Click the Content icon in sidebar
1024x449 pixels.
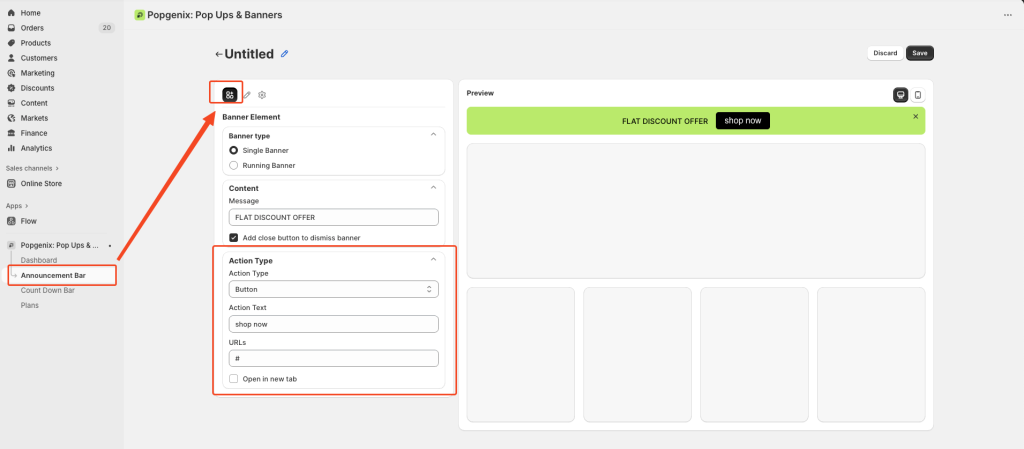11,103
